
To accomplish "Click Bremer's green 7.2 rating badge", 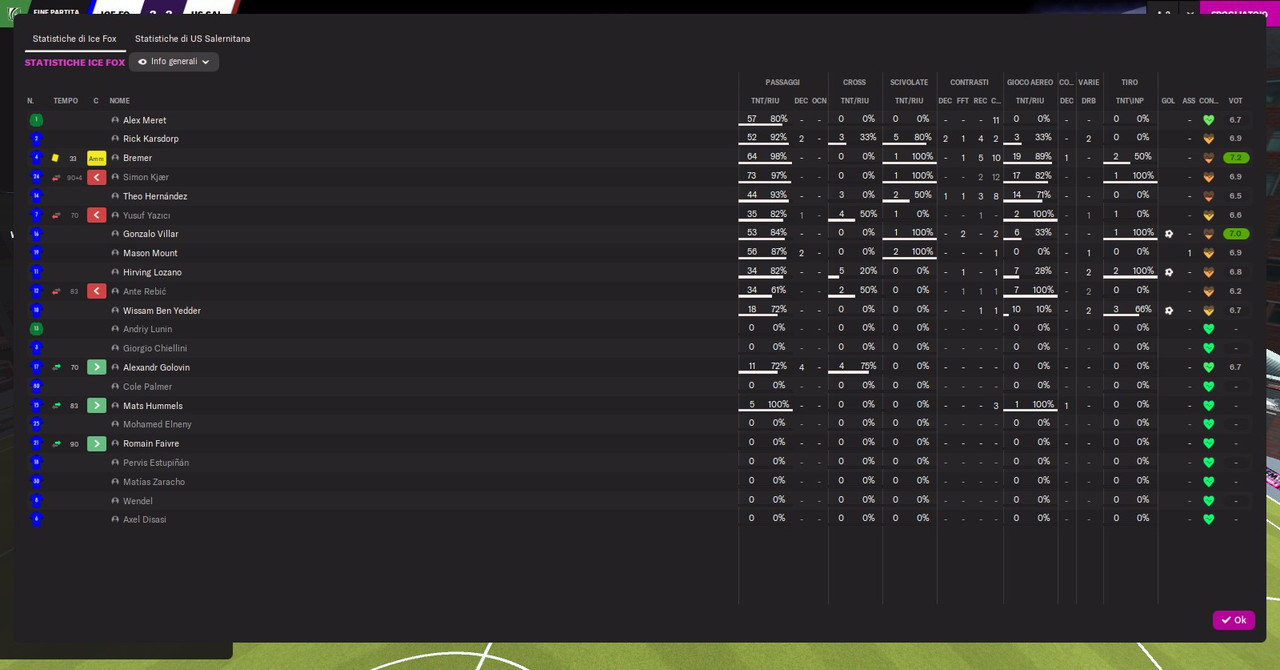I will click(1236, 158).
